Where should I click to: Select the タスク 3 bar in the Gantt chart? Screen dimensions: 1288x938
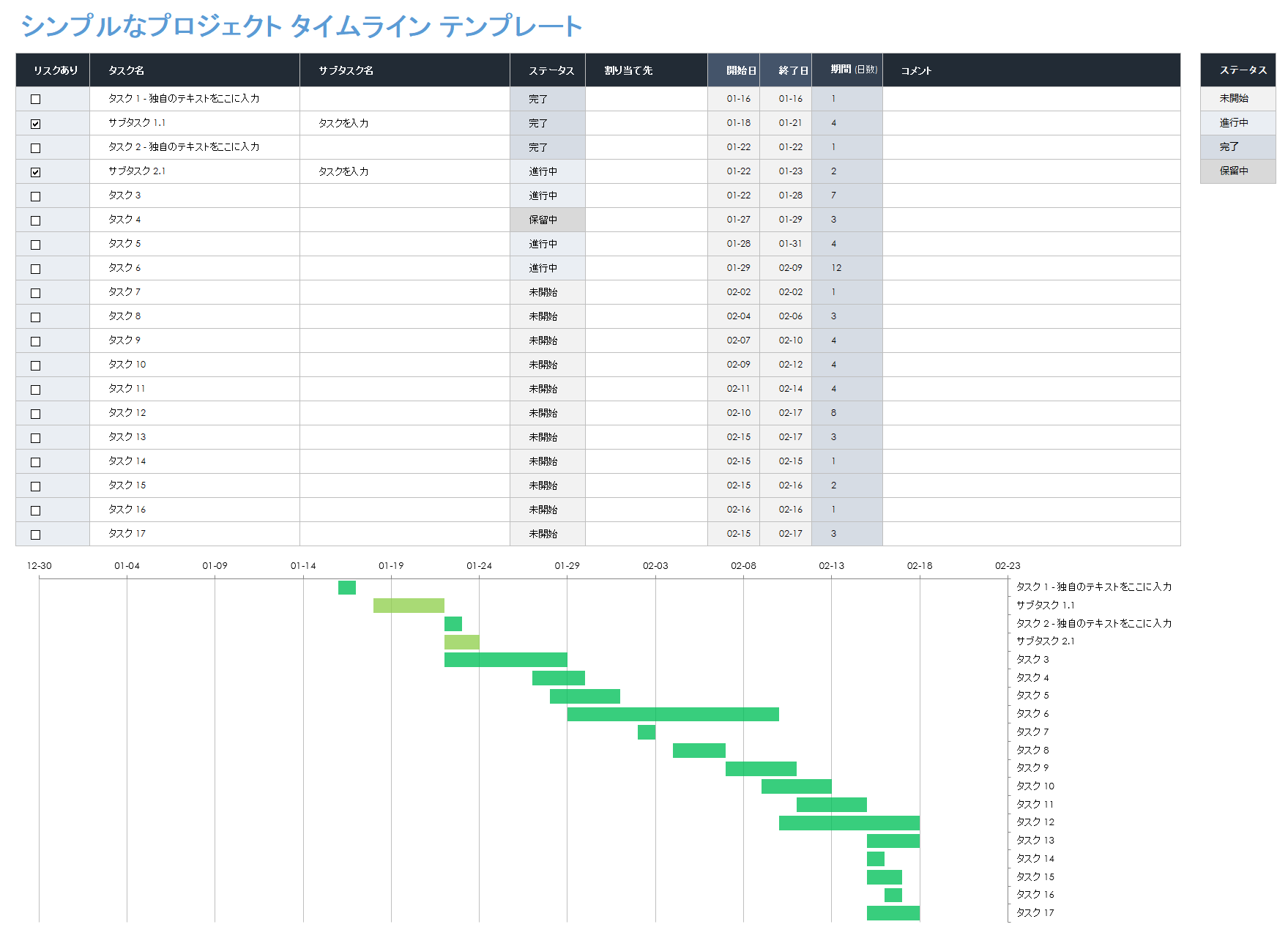(506, 660)
